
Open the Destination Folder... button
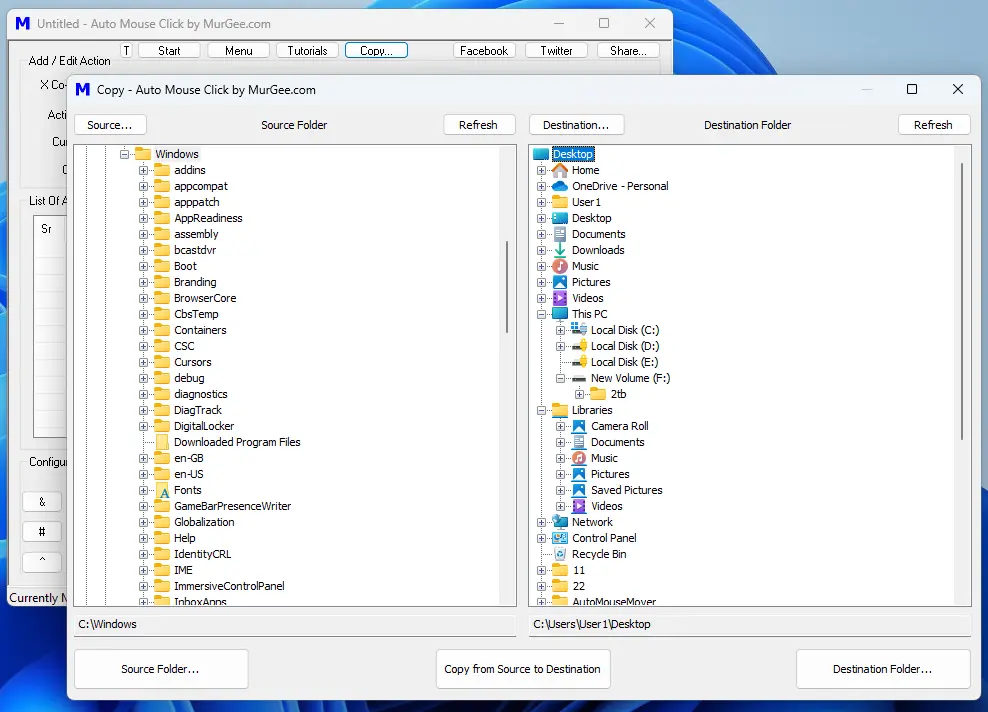883,669
